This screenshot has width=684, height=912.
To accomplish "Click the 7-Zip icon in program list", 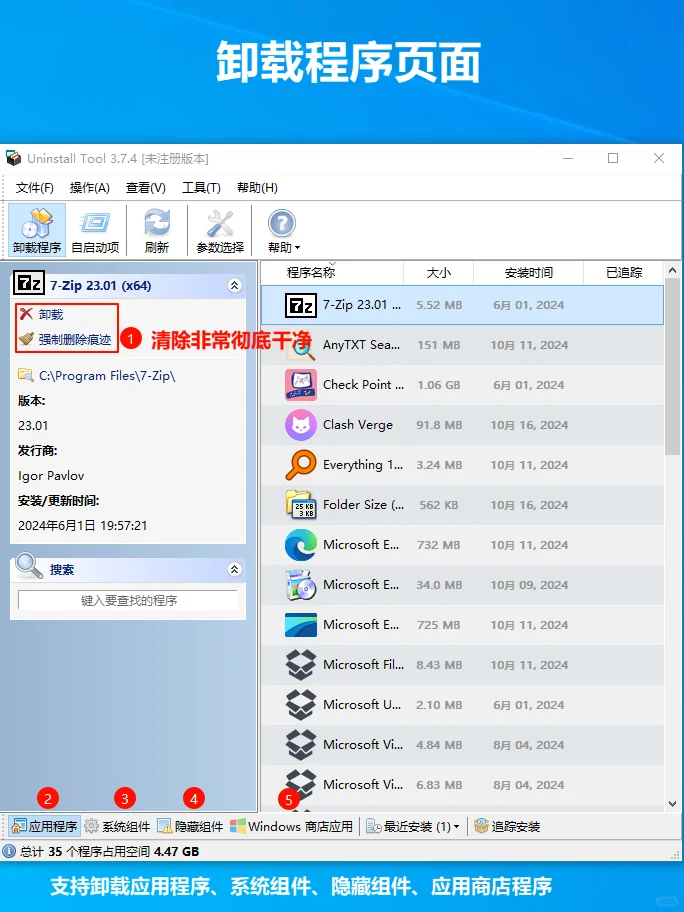I will (x=301, y=305).
